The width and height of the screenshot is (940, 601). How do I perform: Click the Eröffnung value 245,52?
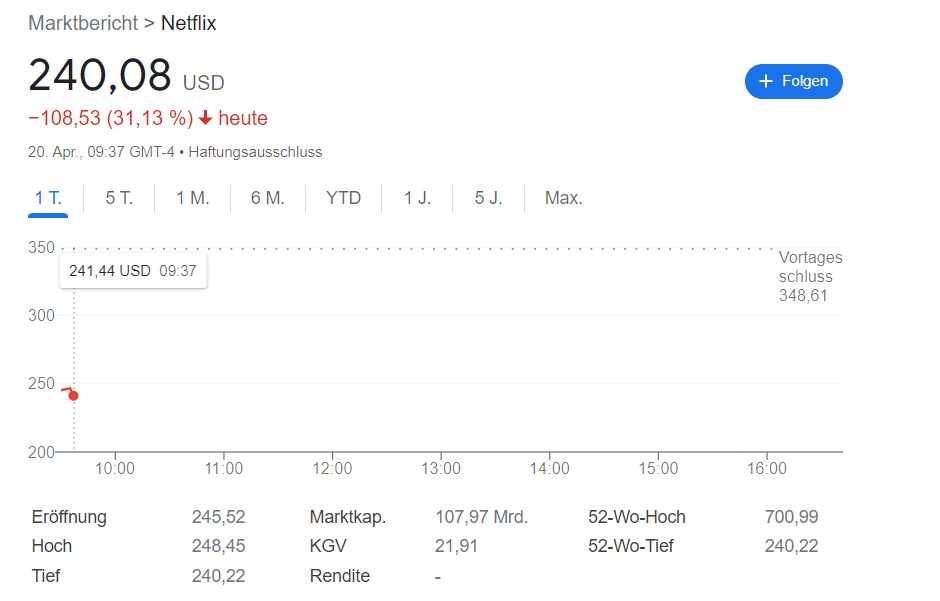(218, 517)
